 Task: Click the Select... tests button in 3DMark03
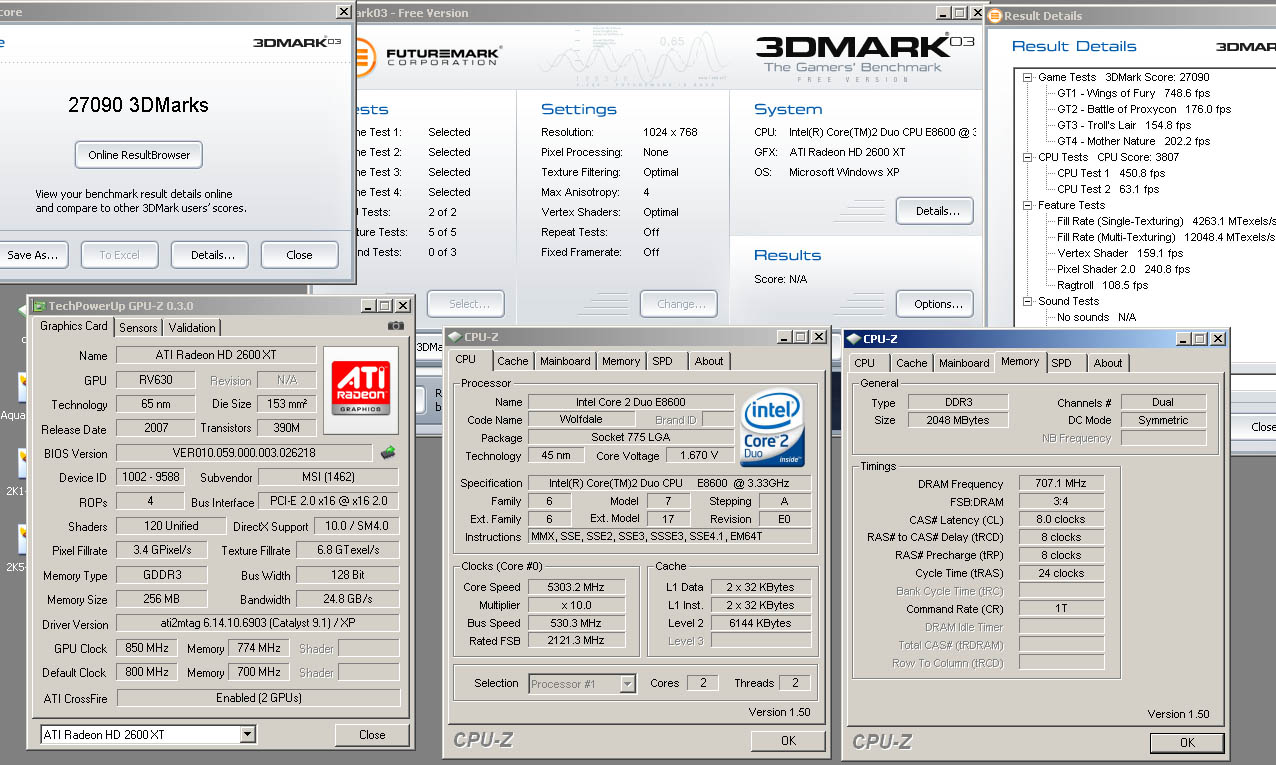[466, 304]
